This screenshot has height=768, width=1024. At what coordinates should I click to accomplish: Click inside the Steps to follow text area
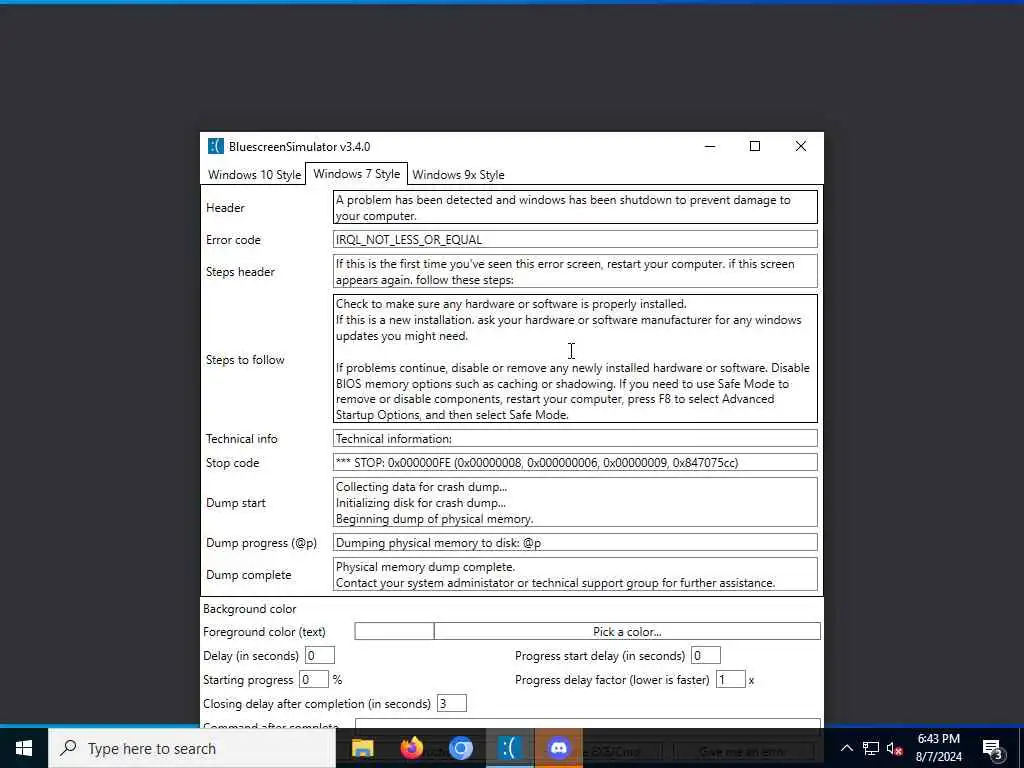[575, 359]
